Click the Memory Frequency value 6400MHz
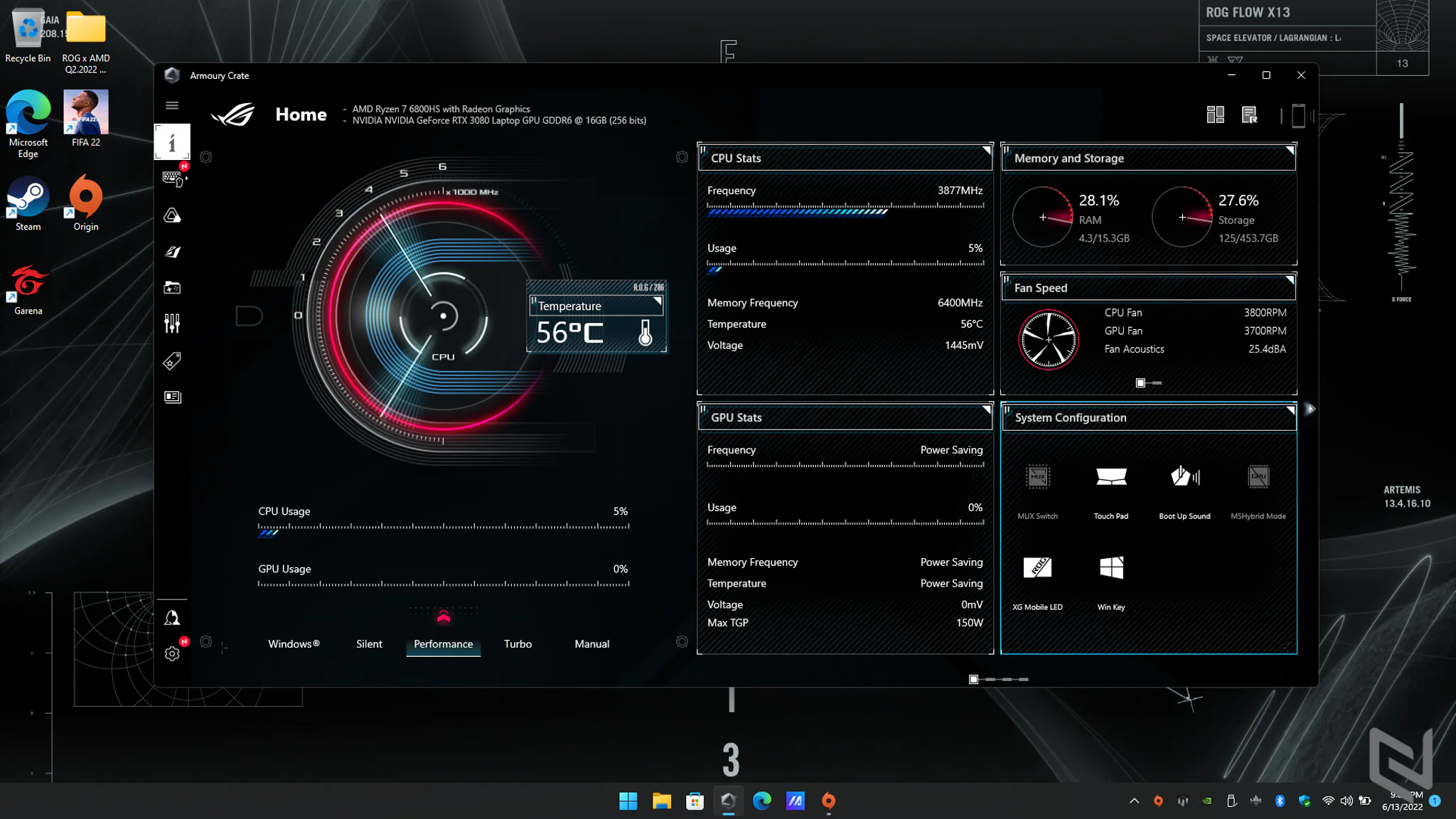Viewport: 1456px width, 819px height. tap(960, 303)
